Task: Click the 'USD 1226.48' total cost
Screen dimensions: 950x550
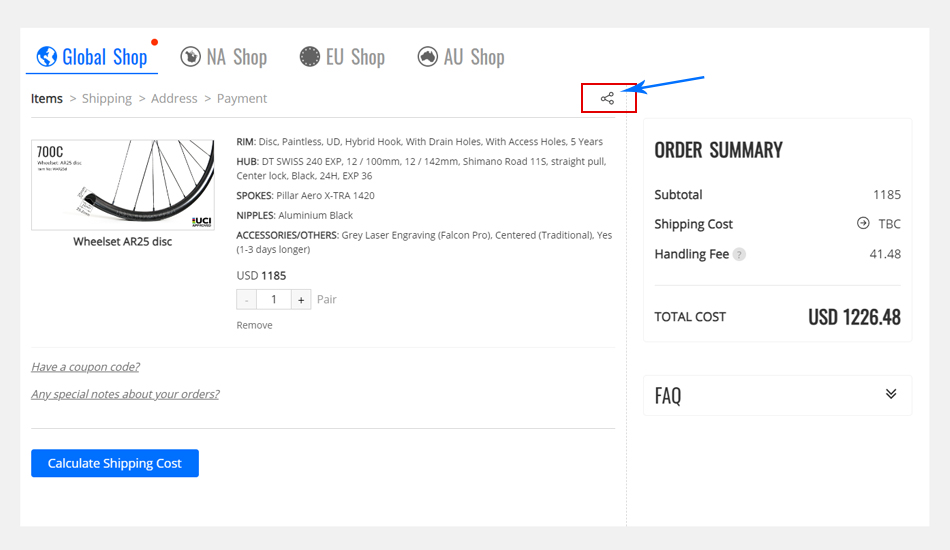Action: pyautogui.click(x=854, y=317)
